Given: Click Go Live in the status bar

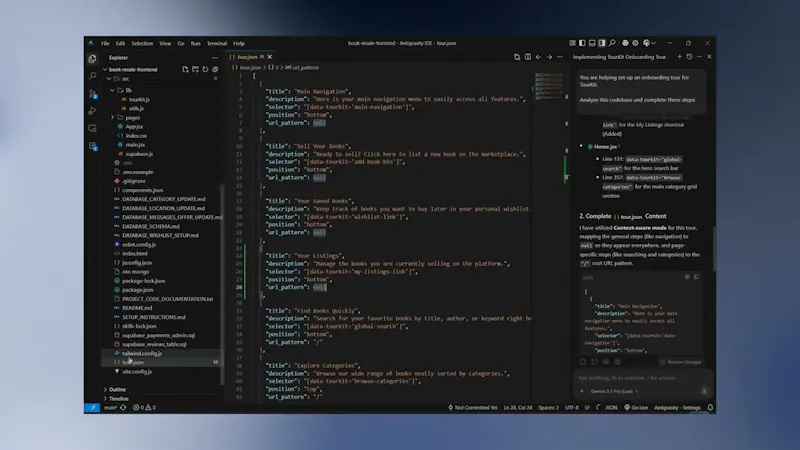Looking at the screenshot, I should 636,408.
